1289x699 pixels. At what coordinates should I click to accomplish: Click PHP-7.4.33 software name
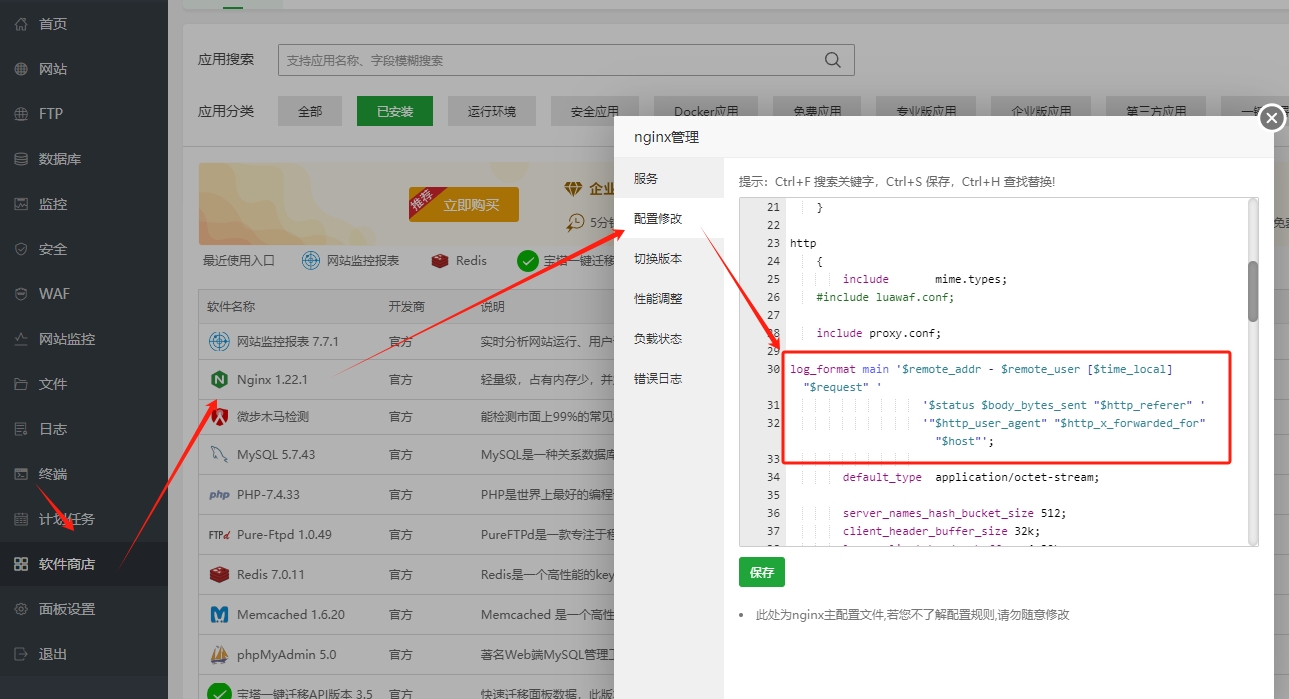(268, 495)
